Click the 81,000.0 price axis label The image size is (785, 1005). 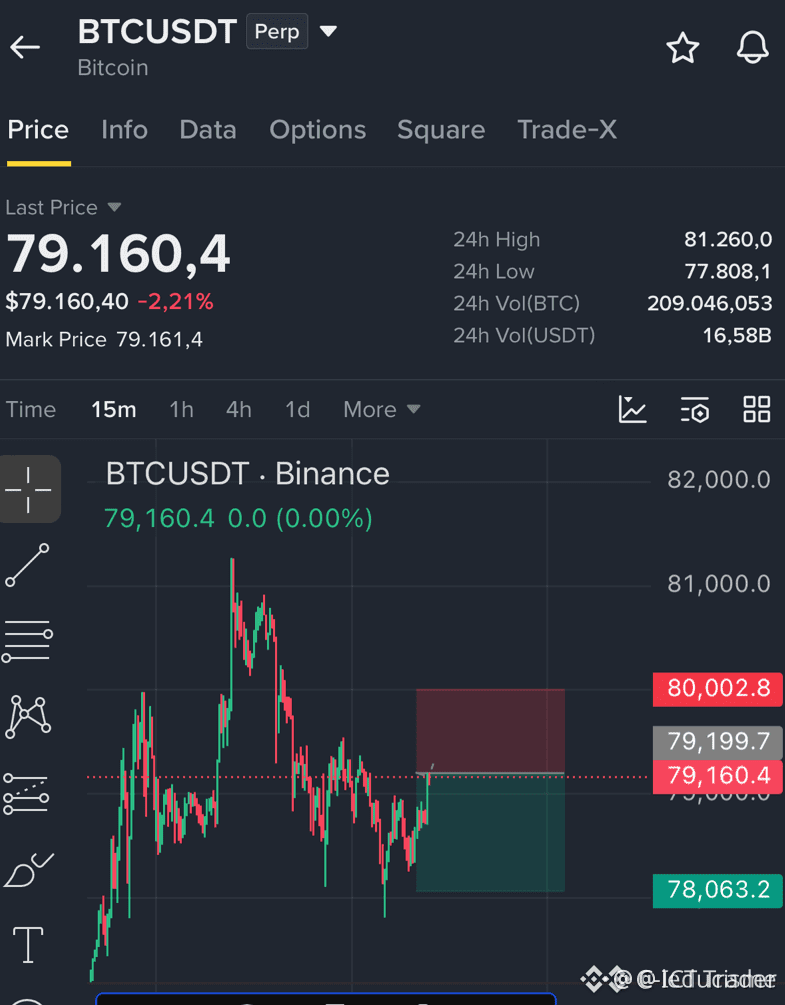click(718, 584)
